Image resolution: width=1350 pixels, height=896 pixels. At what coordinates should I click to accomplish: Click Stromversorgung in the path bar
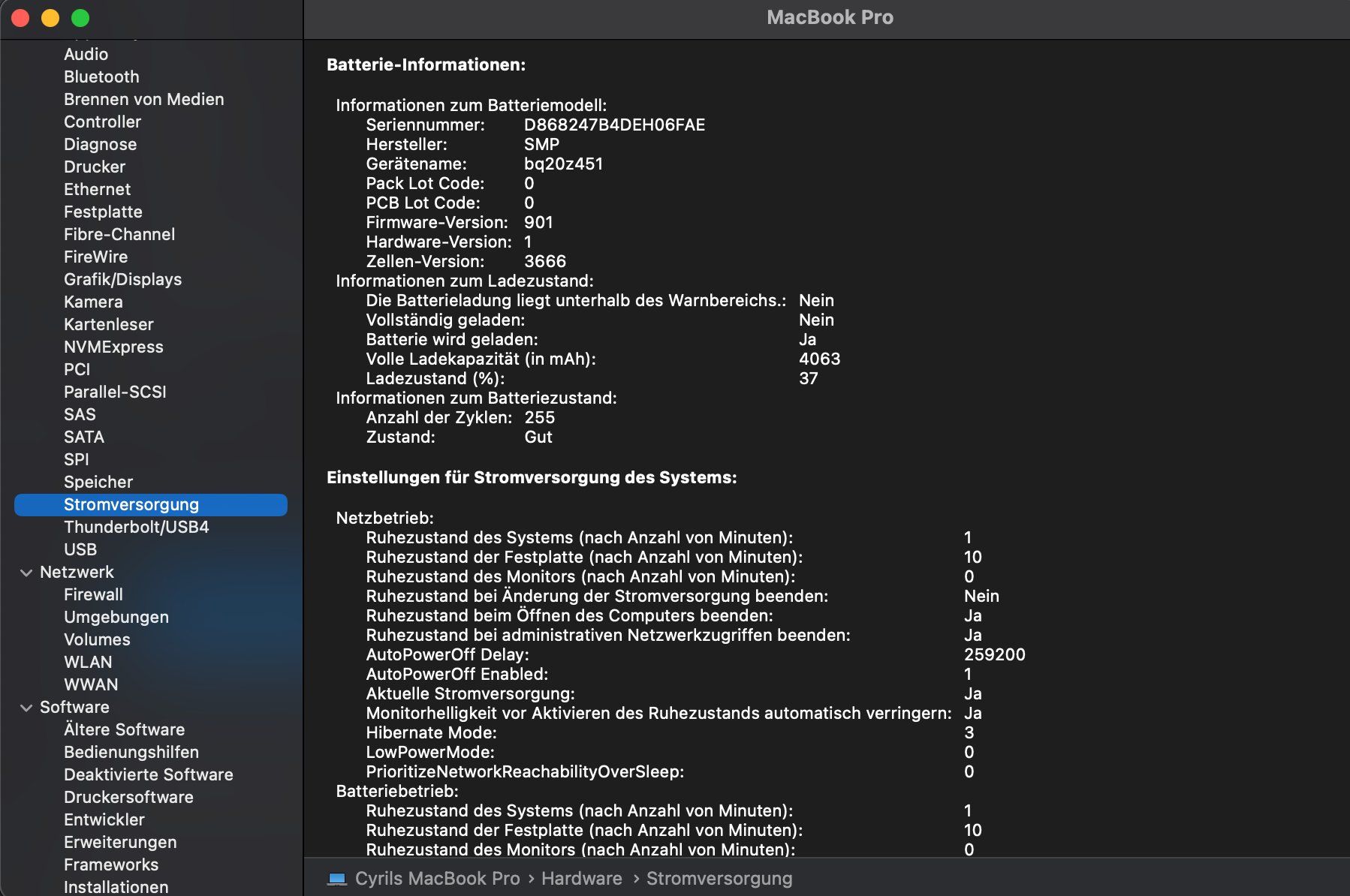(x=719, y=879)
